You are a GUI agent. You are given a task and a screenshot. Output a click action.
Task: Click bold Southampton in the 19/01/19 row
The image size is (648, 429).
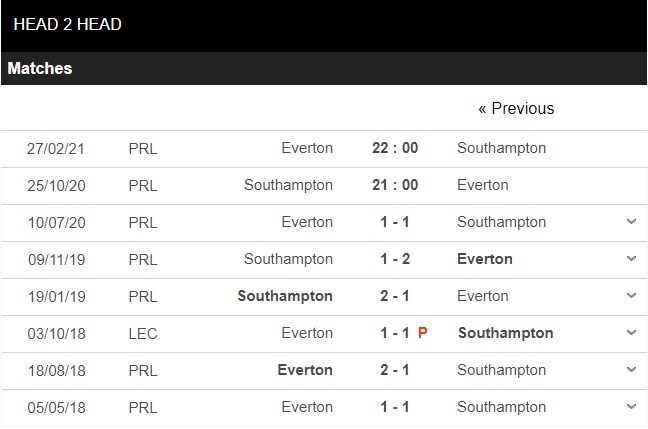tap(285, 296)
